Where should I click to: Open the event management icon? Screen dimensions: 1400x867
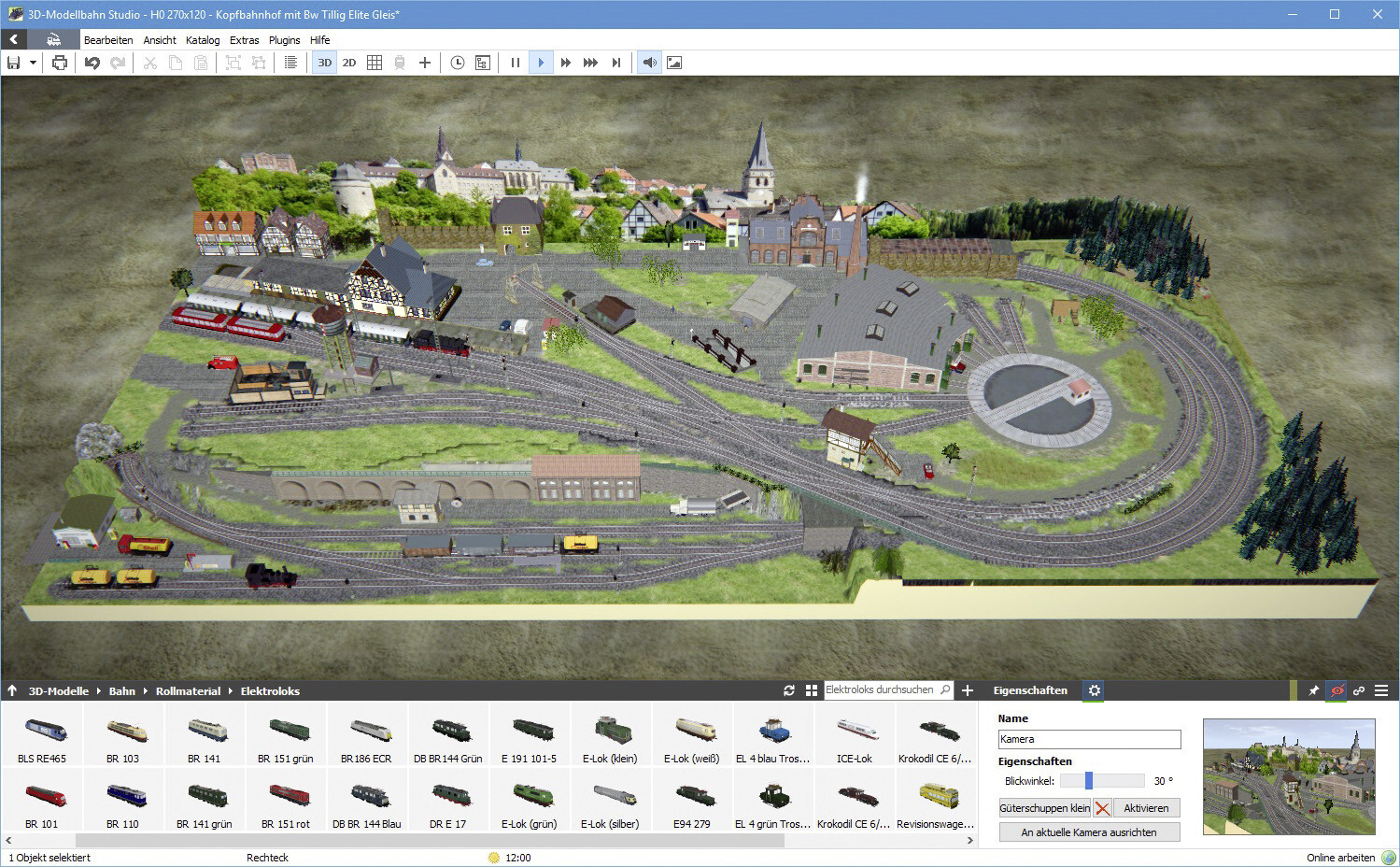click(x=483, y=63)
